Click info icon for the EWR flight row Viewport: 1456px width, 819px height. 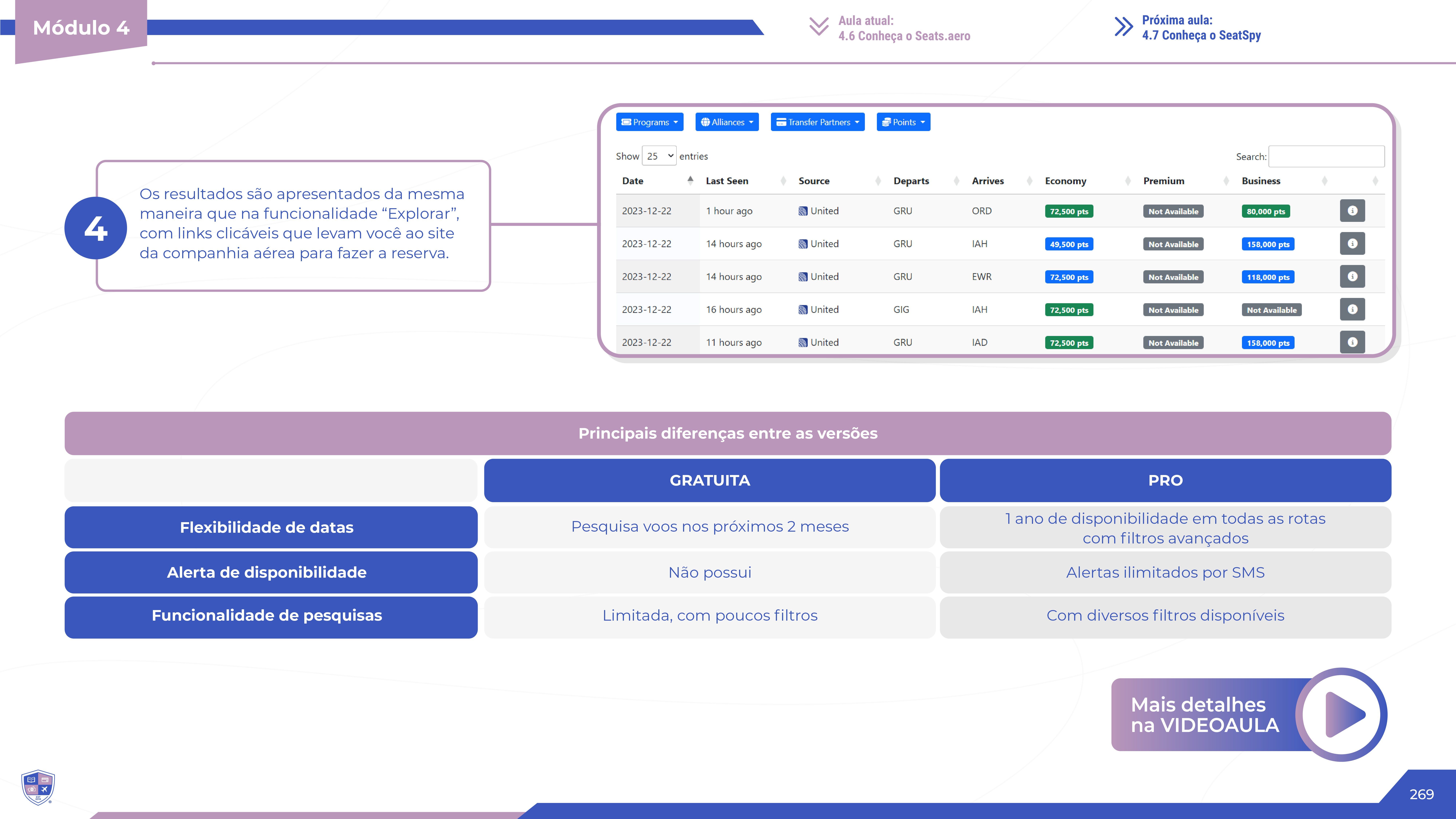pyautogui.click(x=1352, y=276)
